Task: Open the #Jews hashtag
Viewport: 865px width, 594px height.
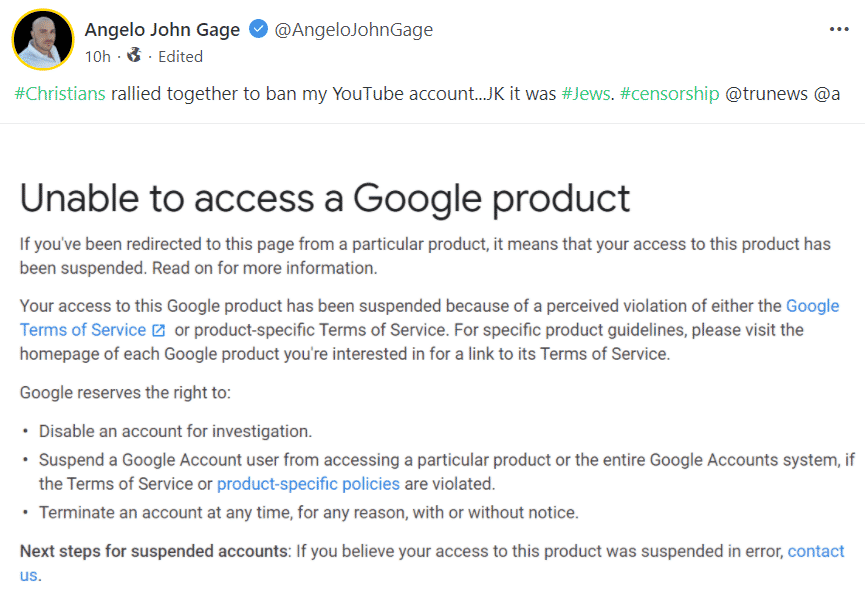Action: [x=586, y=94]
